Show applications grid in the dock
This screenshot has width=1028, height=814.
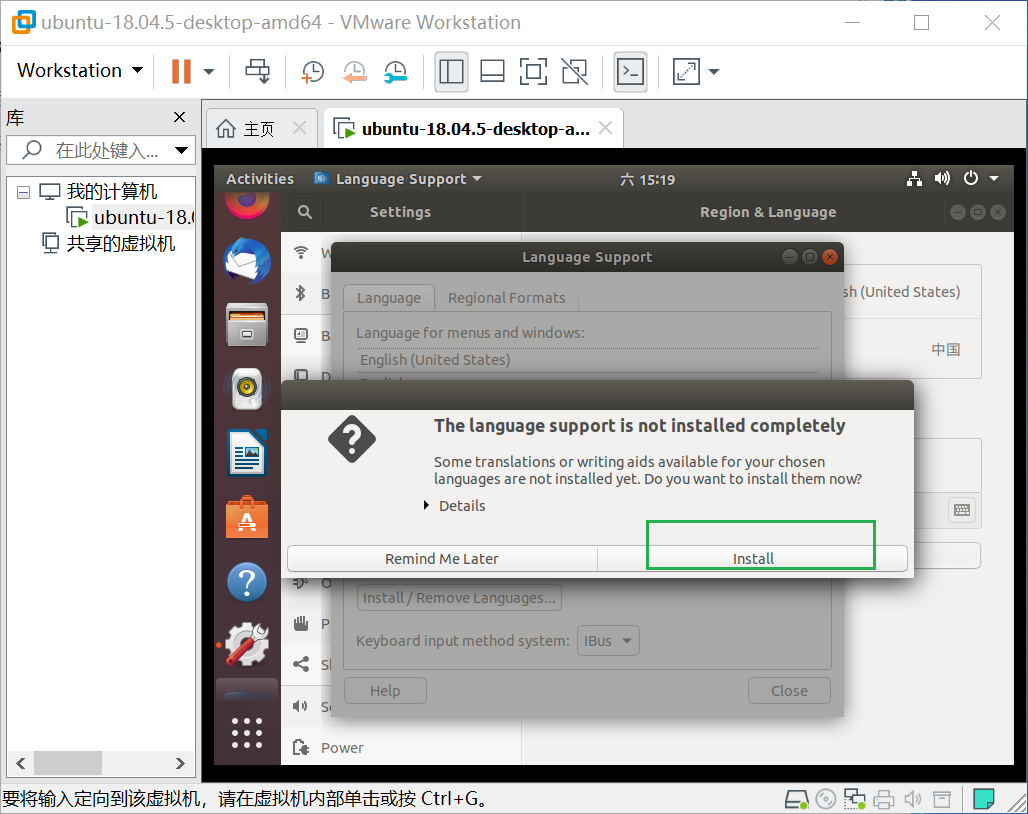coord(247,733)
